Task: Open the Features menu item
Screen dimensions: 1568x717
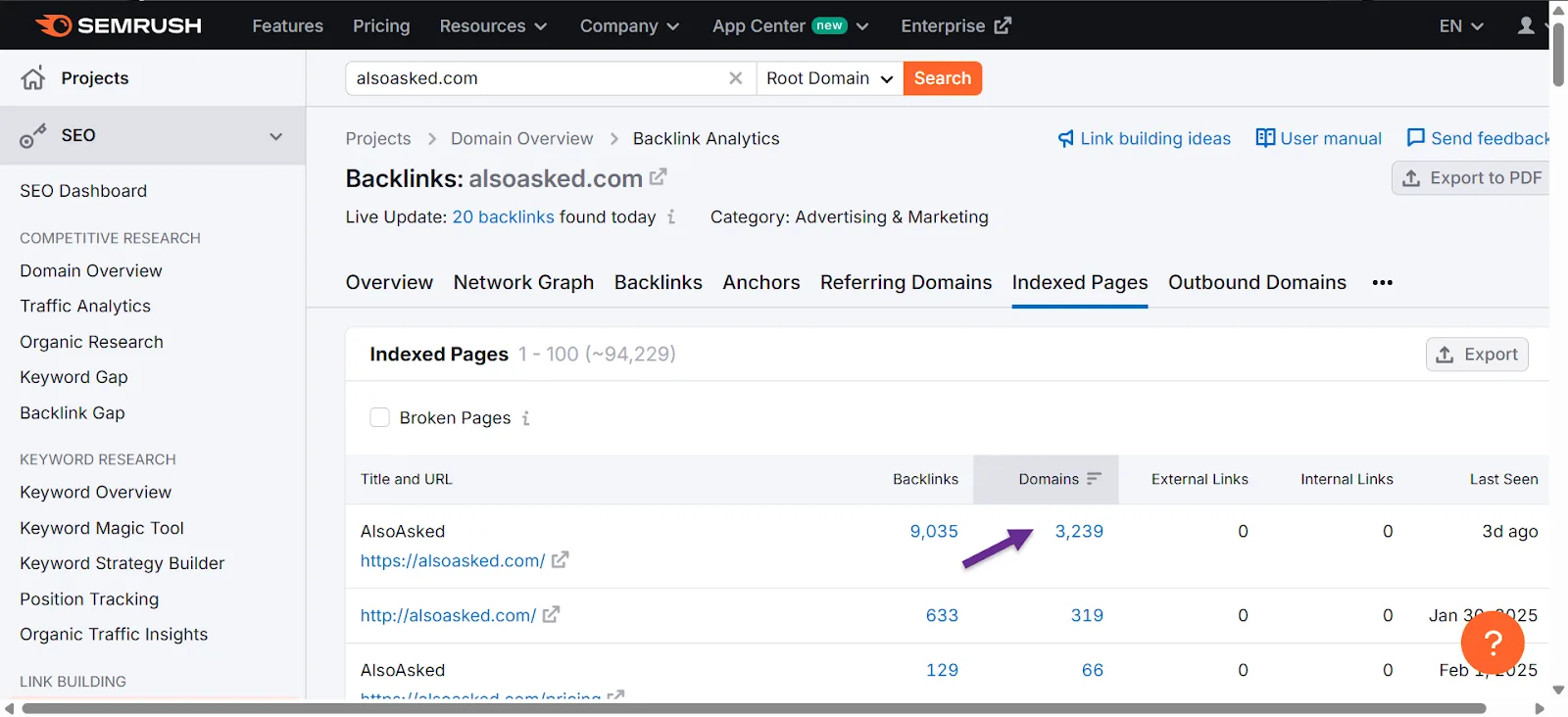Action: [x=287, y=25]
